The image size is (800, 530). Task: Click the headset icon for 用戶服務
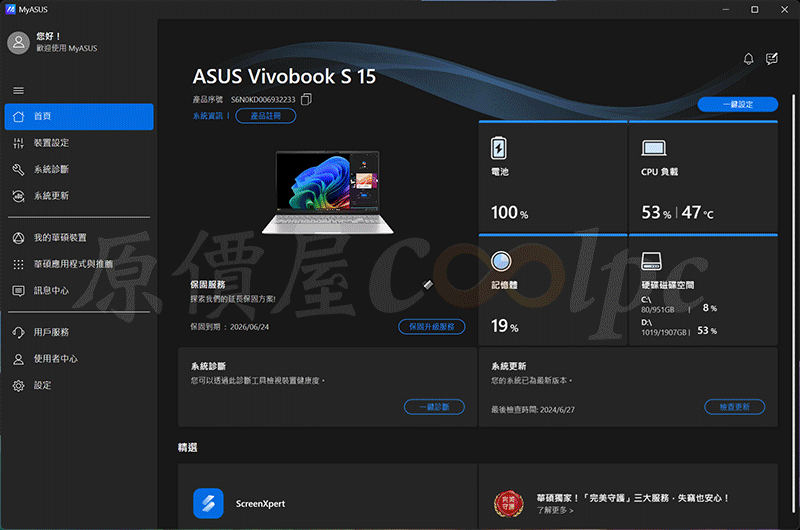tap(18, 333)
